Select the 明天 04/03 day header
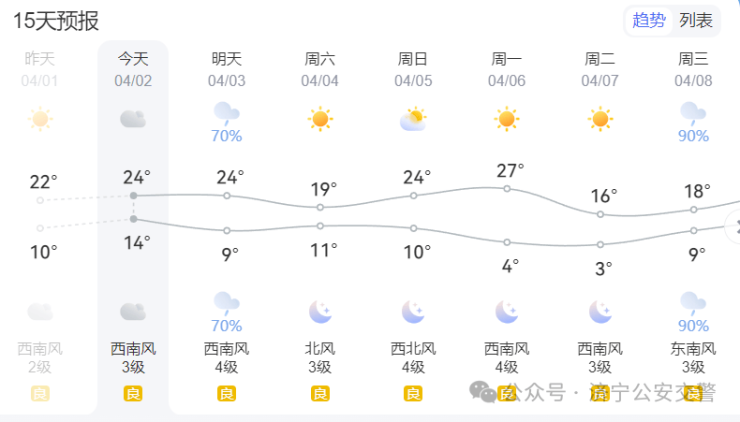Viewport: 740px width, 422px height. point(227,68)
